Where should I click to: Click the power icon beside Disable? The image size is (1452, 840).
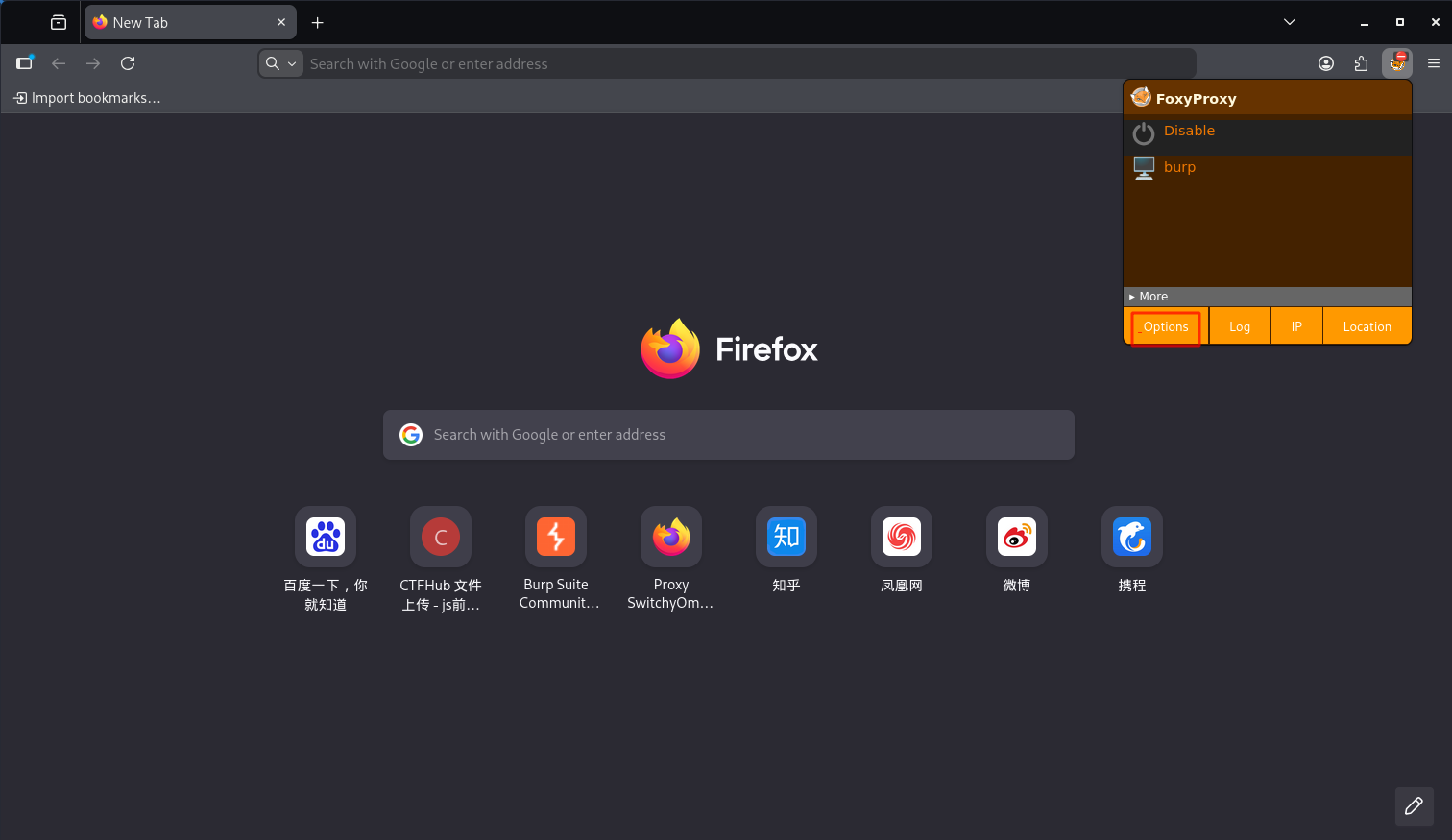pyautogui.click(x=1143, y=133)
